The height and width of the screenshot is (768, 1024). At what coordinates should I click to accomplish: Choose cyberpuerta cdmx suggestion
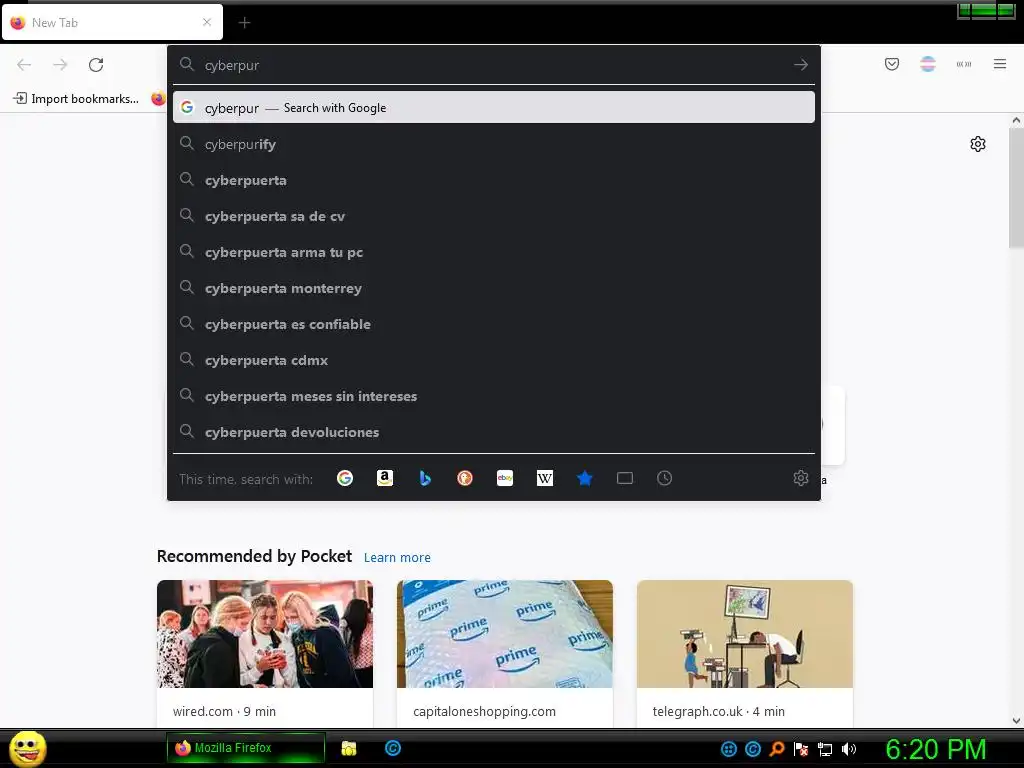[494, 360]
